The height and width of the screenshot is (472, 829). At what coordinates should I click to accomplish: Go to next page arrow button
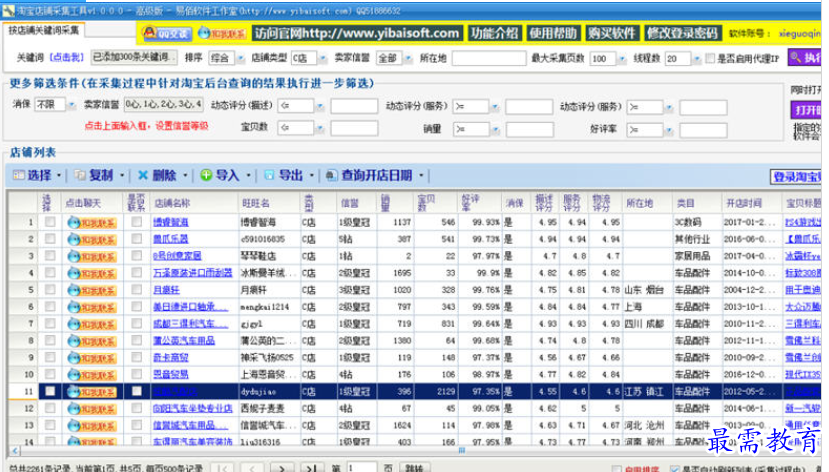pyautogui.click(x=282, y=468)
